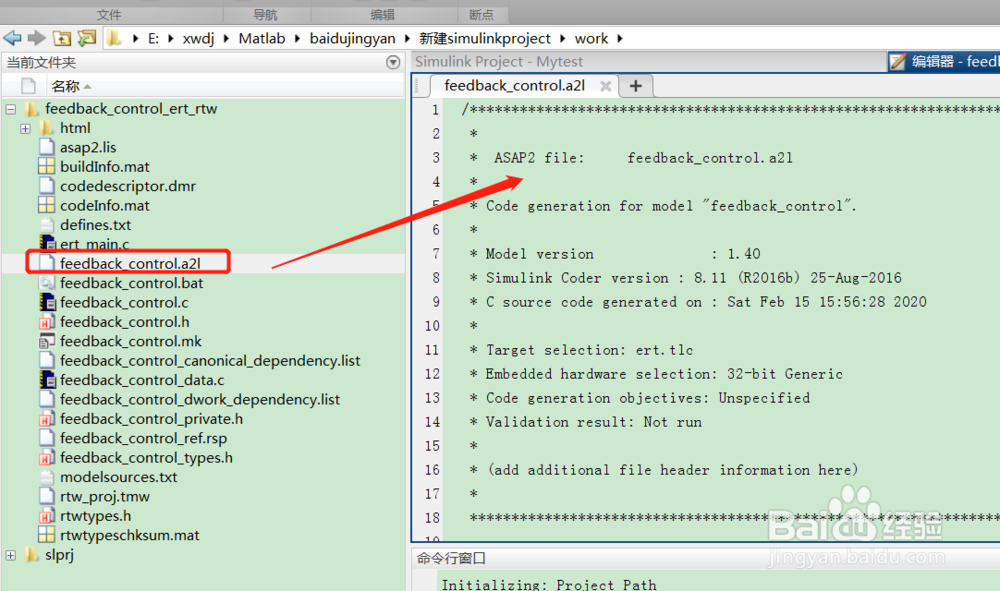This screenshot has width=1000, height=591.
Task: Click the back navigation arrow
Action: coord(14,38)
